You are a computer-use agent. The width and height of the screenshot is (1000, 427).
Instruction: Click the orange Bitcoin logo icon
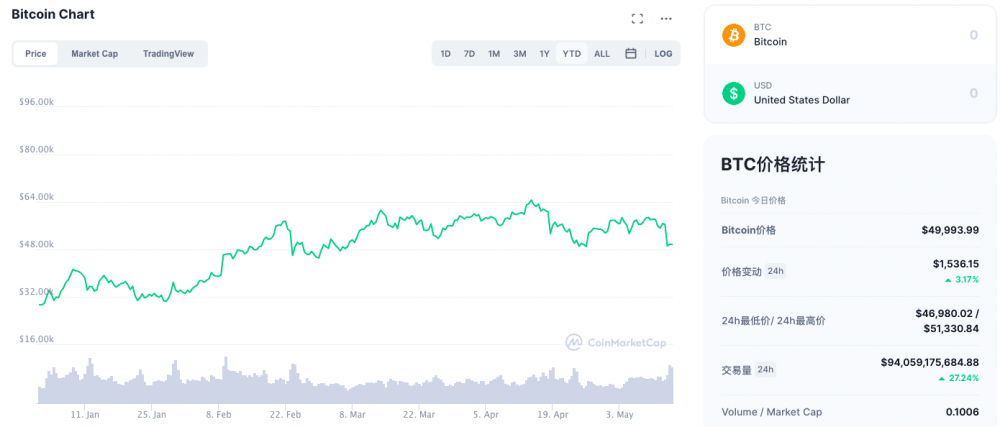pos(734,35)
